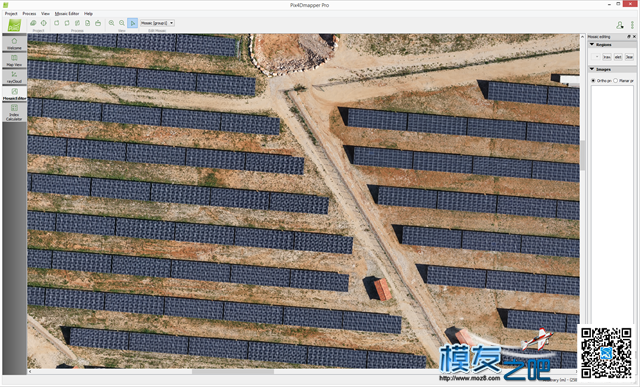
Task: Click the Delete button under Regions
Action: point(618,57)
